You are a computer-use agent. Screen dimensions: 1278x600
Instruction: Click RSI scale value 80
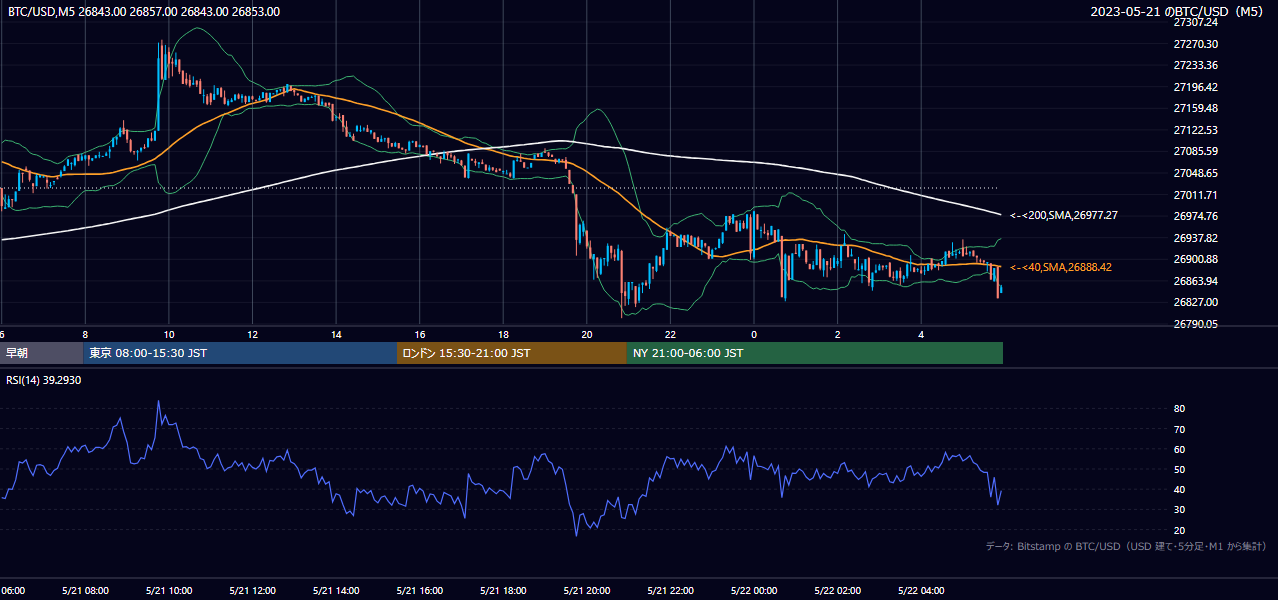pos(1179,409)
